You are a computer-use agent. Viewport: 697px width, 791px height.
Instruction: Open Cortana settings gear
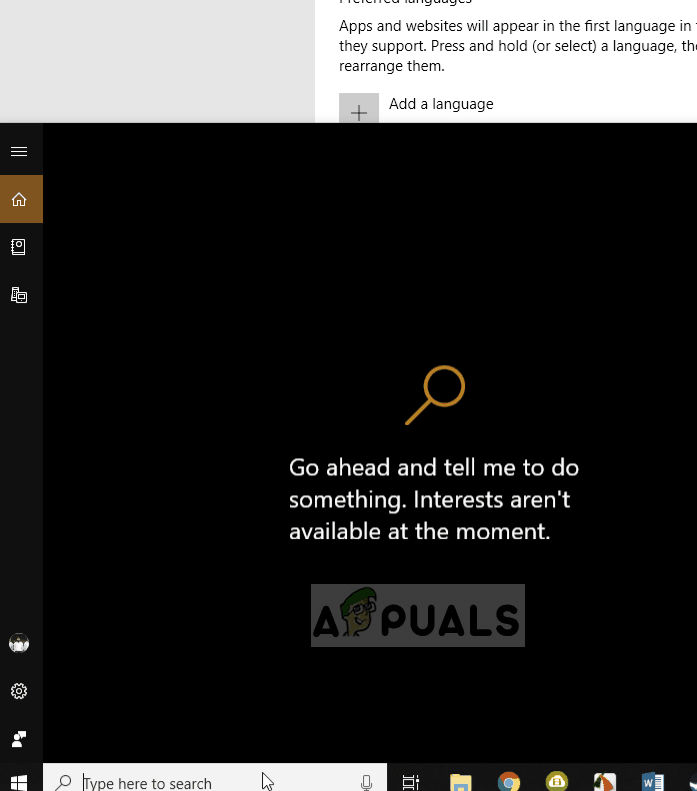pos(19,691)
